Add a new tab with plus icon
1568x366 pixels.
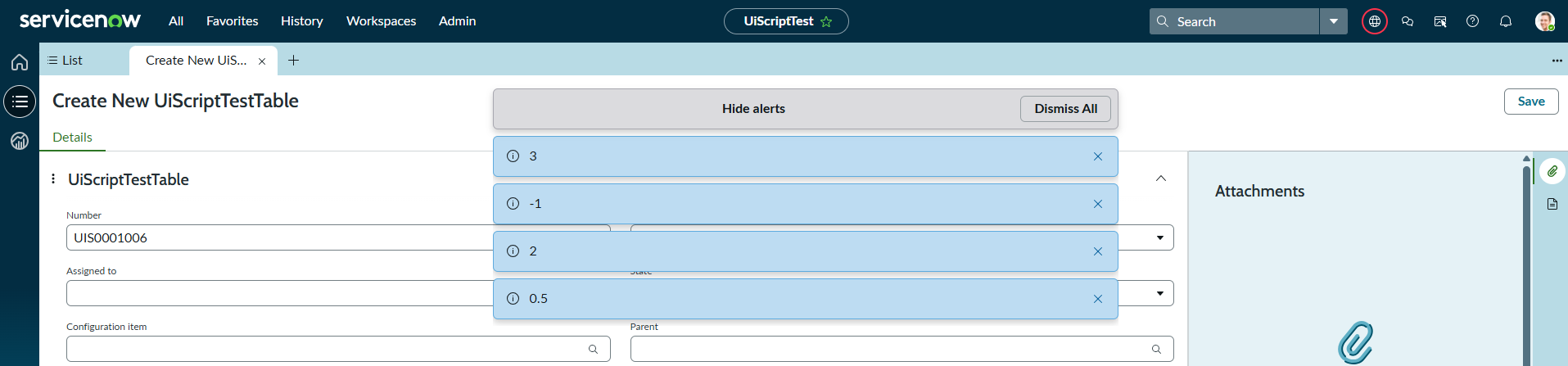click(x=293, y=60)
